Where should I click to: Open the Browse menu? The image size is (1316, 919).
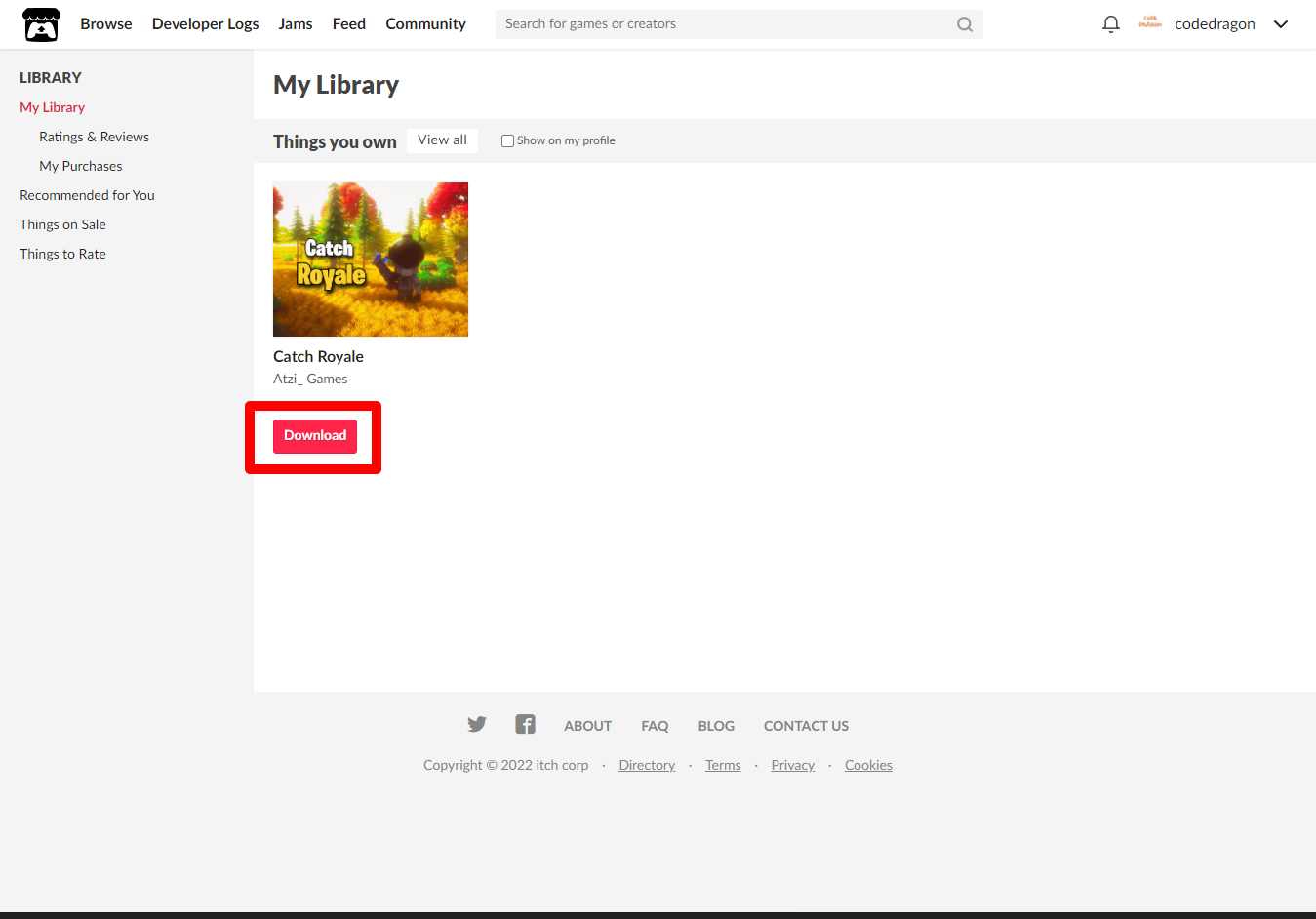coord(106,23)
